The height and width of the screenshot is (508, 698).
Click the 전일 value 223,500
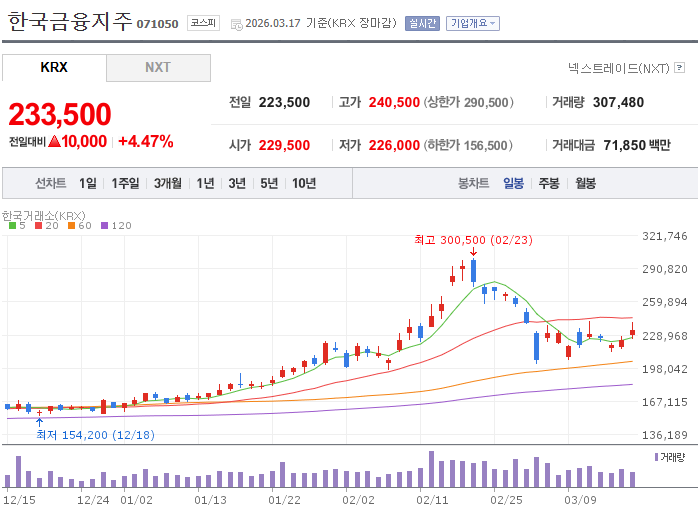pyautogui.click(x=284, y=102)
